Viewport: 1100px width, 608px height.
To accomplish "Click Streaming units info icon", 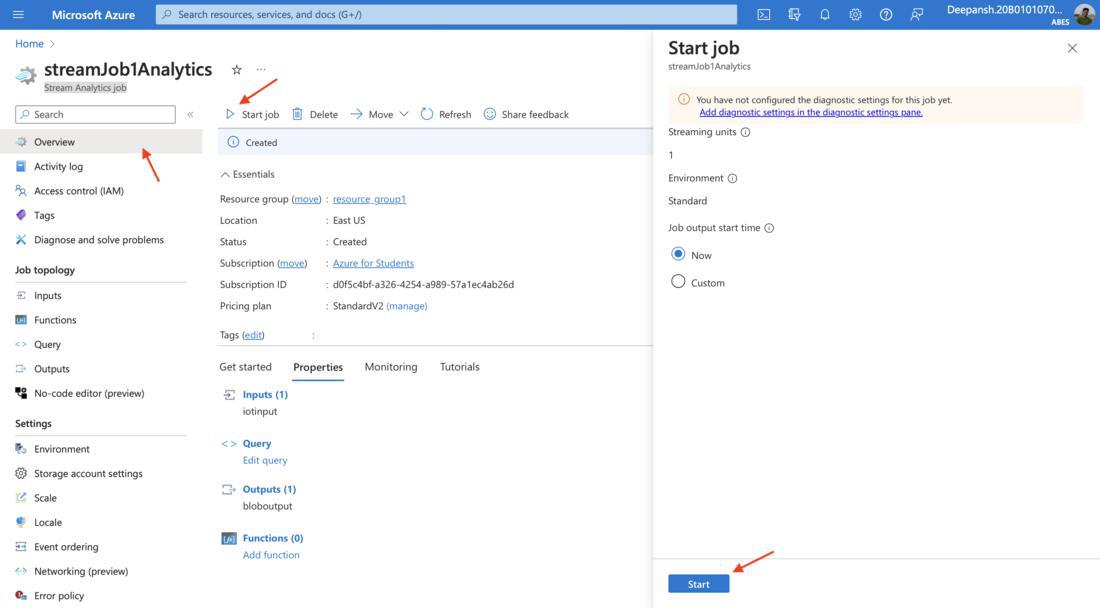I will 746,132.
